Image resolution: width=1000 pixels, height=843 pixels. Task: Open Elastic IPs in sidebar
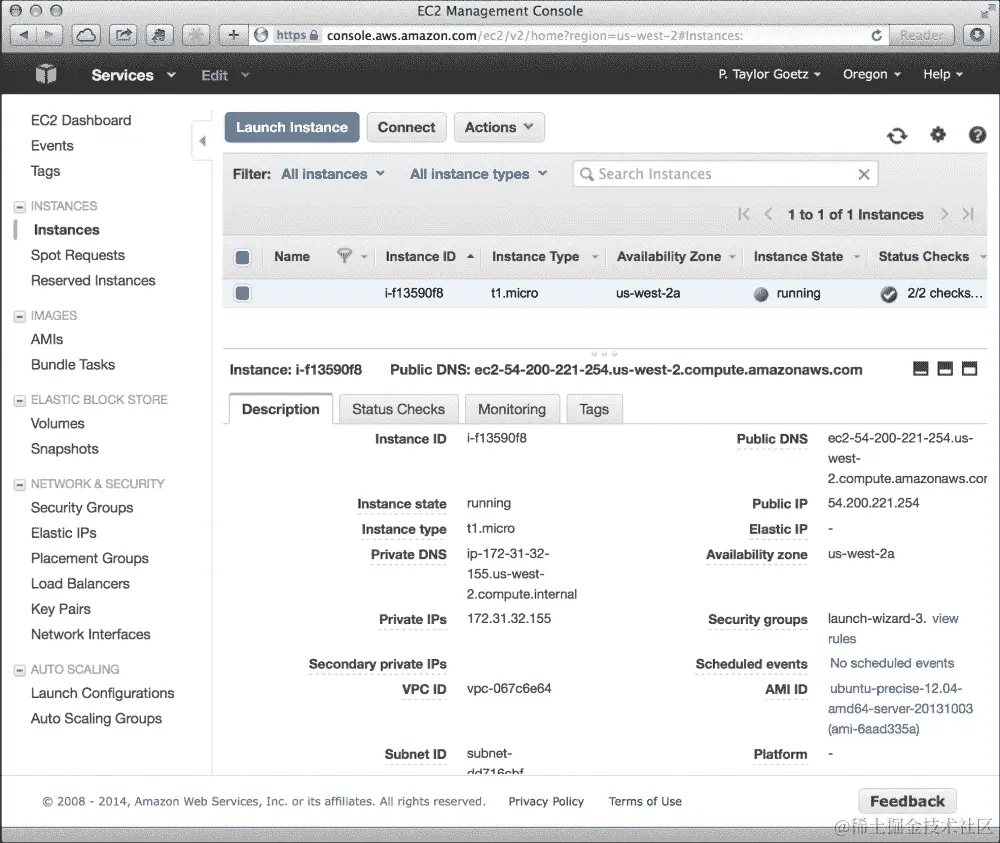coord(64,533)
